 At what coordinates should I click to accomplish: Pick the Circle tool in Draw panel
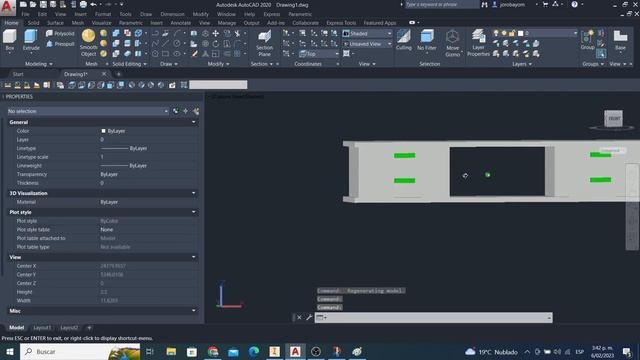177,43
